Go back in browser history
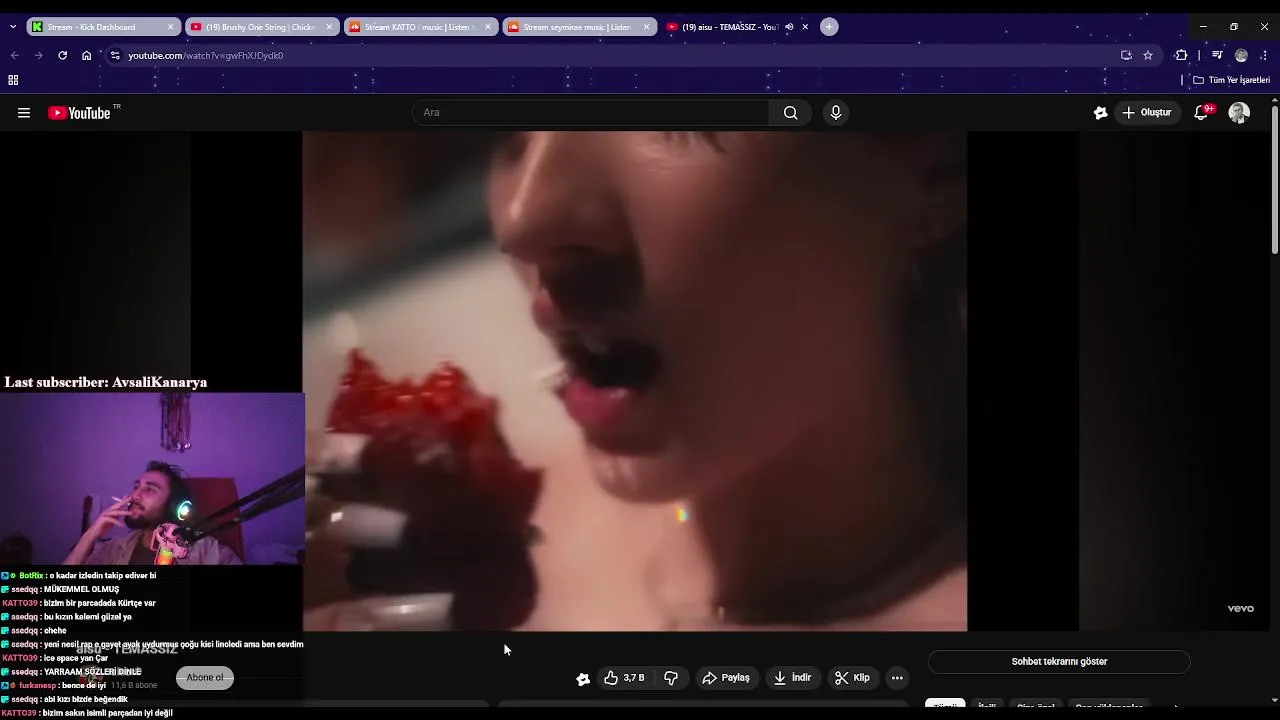Screen dimensions: 1280x720 pos(14,55)
